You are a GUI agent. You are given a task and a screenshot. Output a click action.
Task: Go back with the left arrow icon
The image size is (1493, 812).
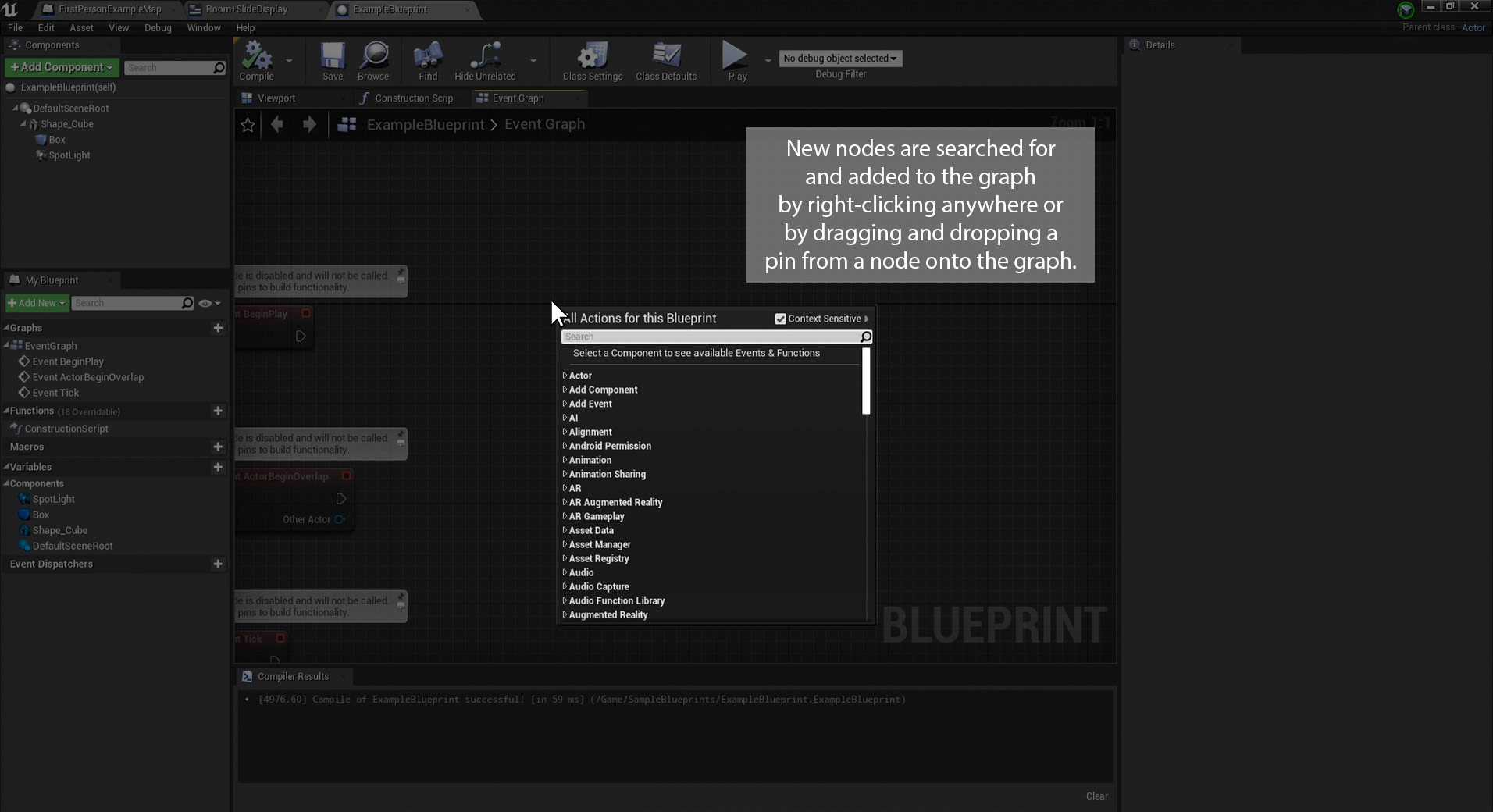tap(276, 124)
